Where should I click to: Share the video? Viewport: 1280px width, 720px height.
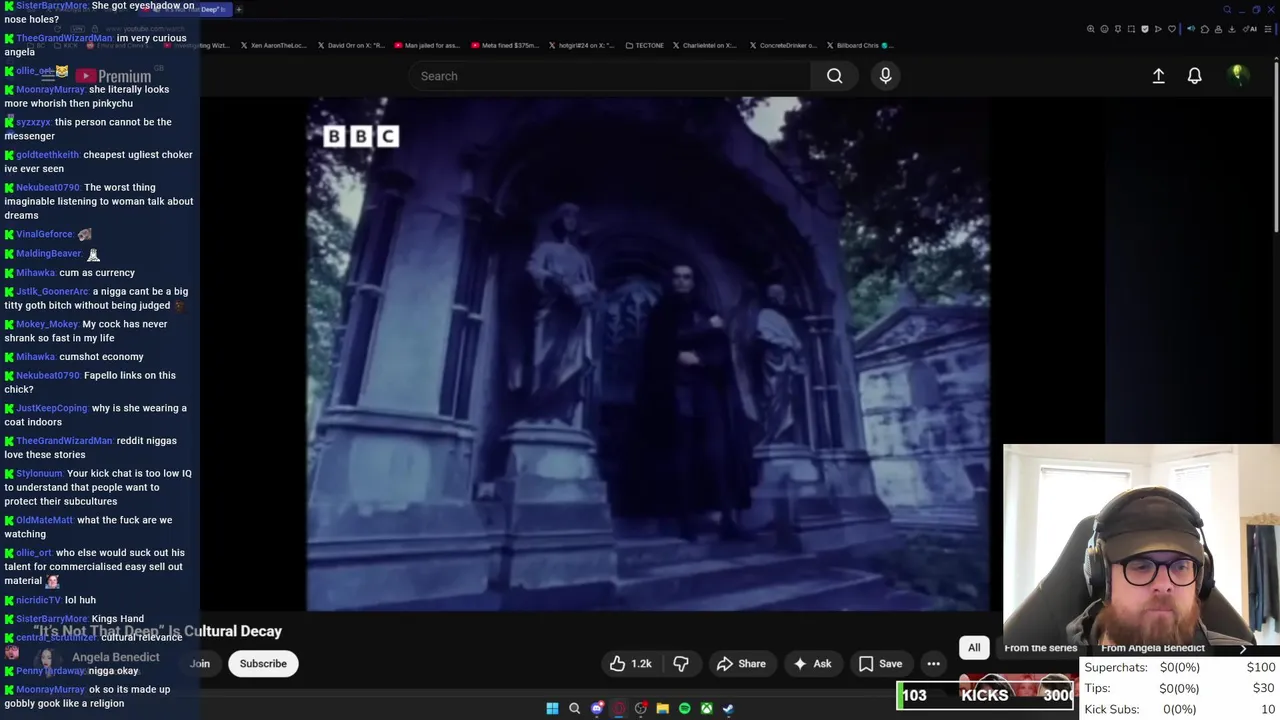[x=741, y=664]
